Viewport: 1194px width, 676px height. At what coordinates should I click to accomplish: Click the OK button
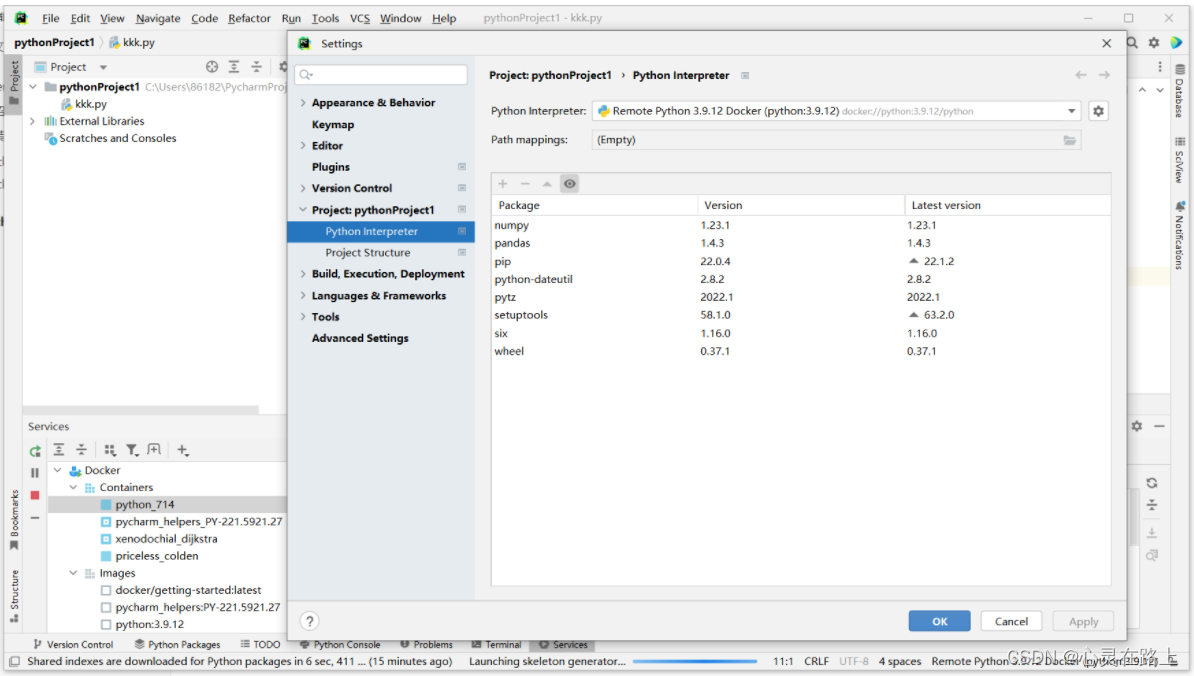(940, 621)
